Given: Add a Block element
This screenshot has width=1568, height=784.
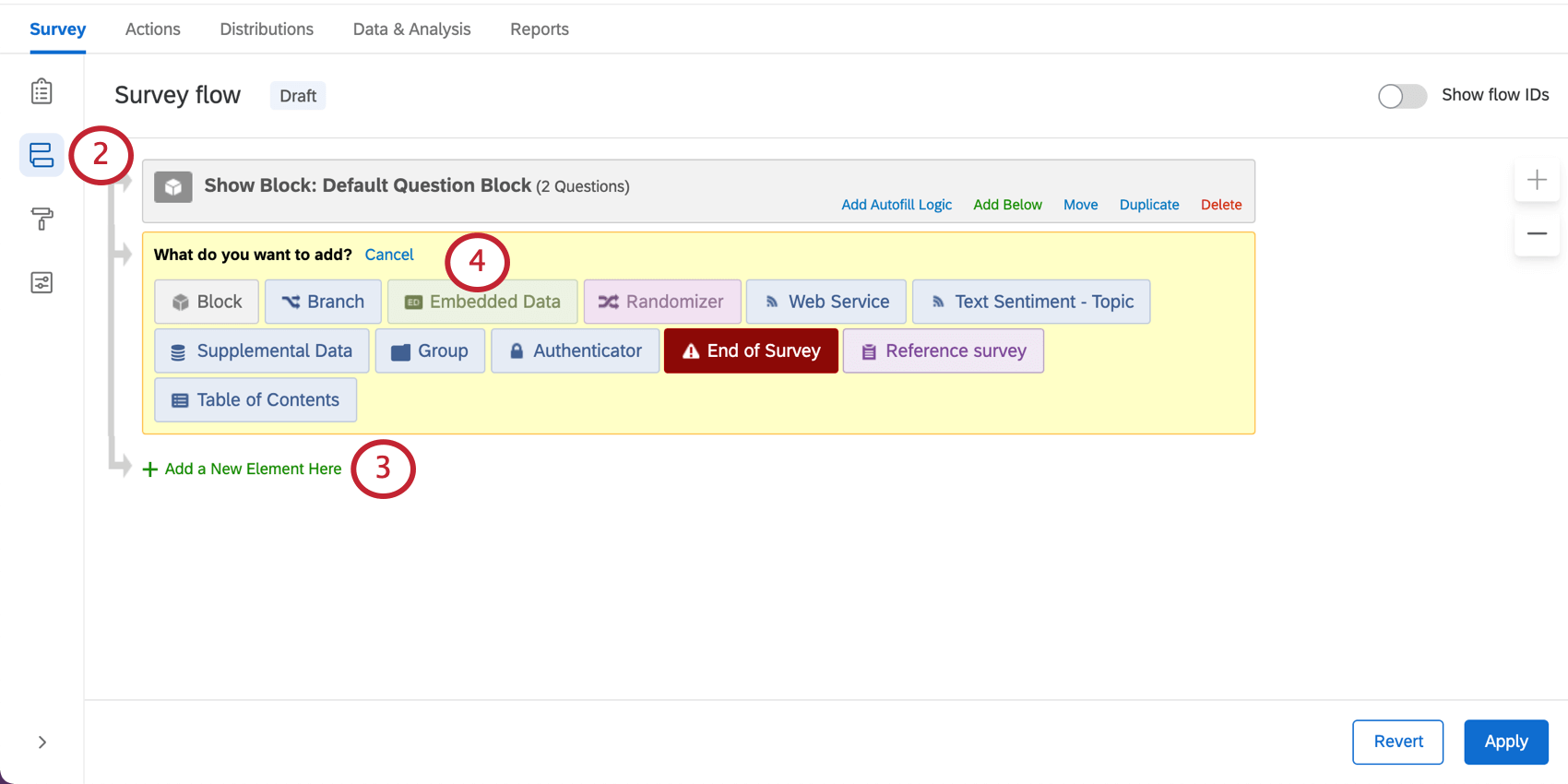Looking at the screenshot, I should (x=207, y=302).
